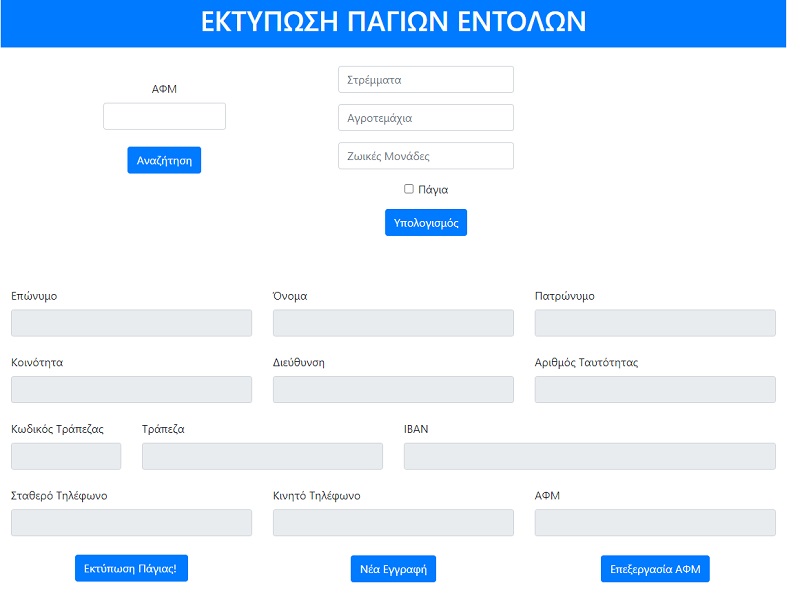Screen dimensions: 800x600
Task: Select the Όνομα text field
Action: (x=393, y=323)
